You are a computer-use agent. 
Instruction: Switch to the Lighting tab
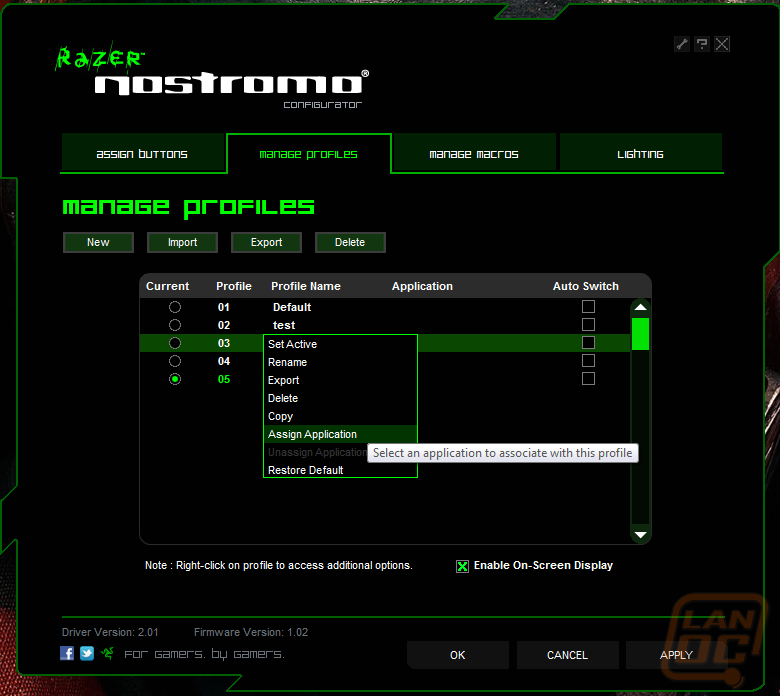[x=640, y=154]
